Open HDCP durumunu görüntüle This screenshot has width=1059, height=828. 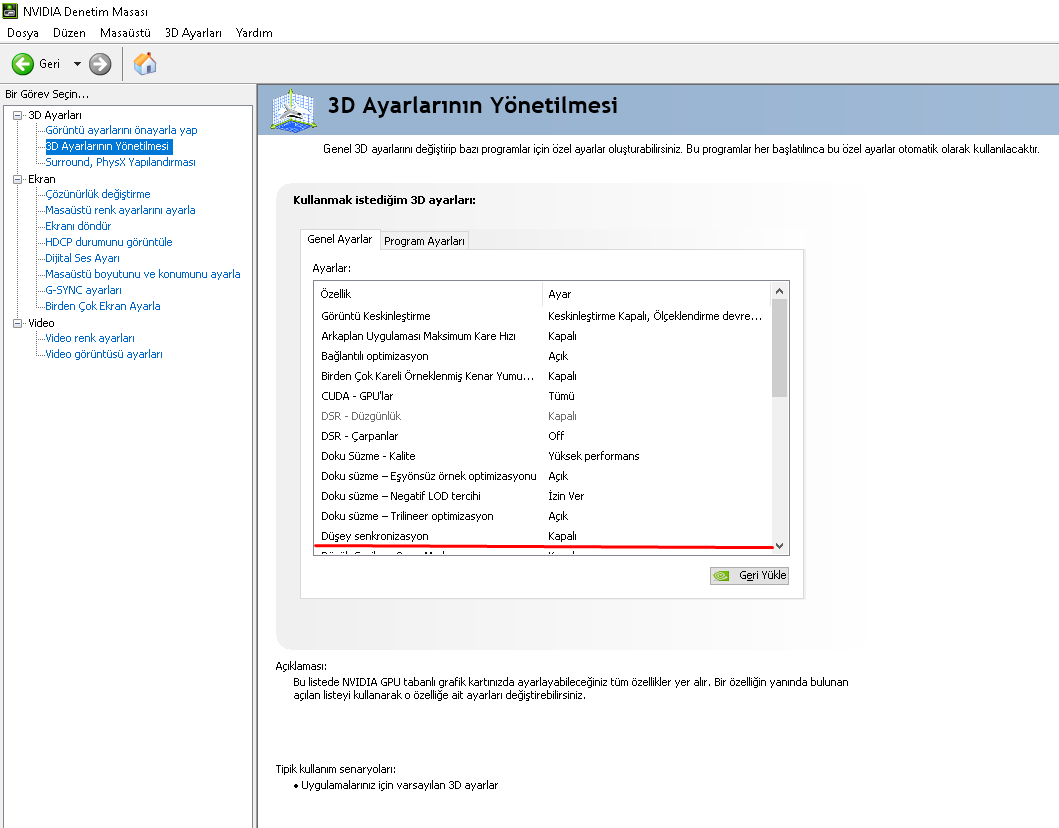pos(109,242)
